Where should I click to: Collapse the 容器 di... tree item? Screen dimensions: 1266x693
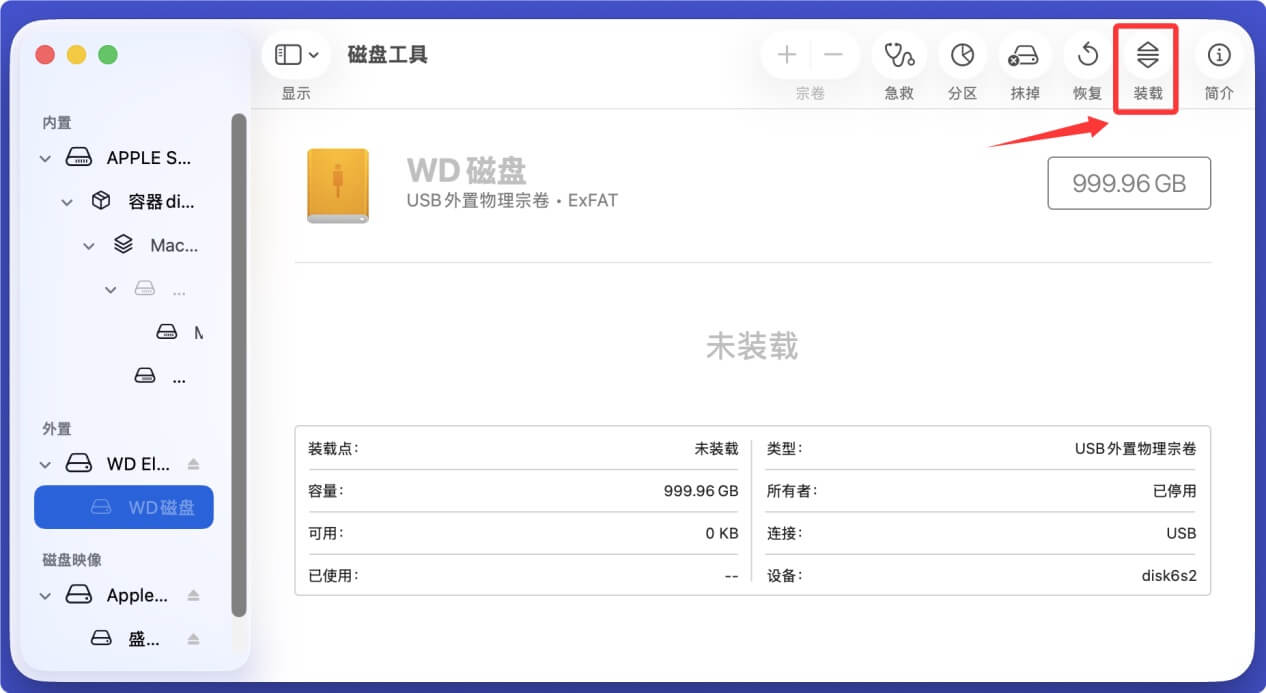click(67, 201)
